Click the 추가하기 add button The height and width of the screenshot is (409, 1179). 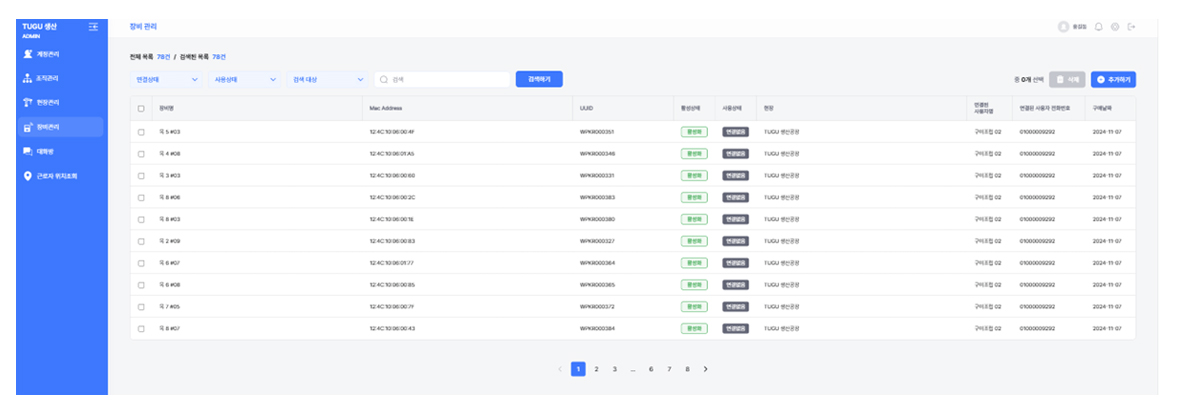(1113, 79)
